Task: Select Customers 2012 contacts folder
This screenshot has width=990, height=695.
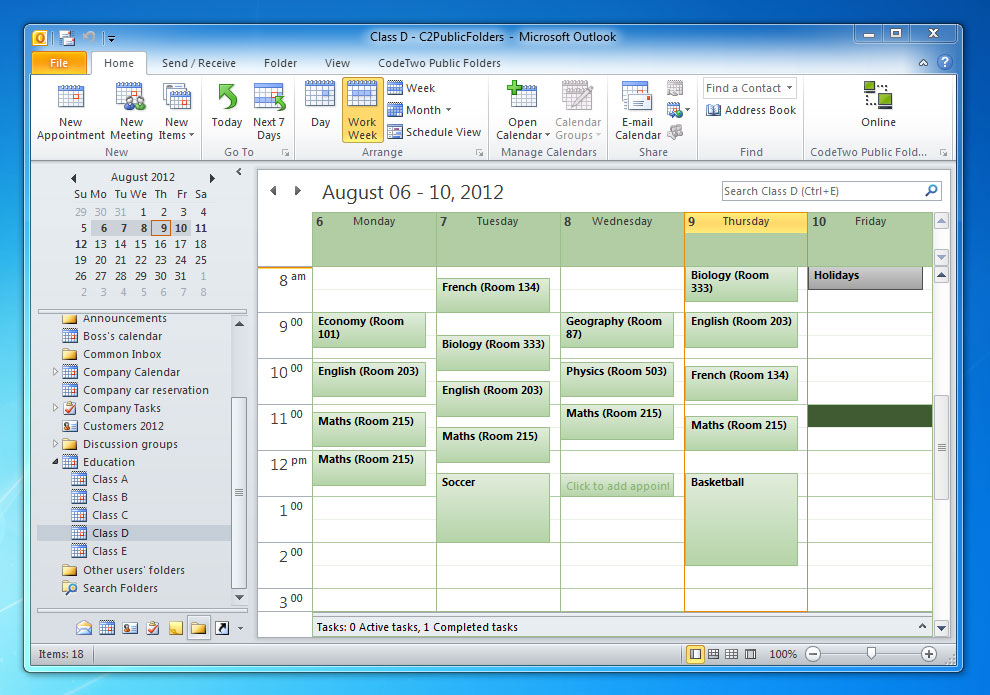Action: pyautogui.click(x=123, y=426)
